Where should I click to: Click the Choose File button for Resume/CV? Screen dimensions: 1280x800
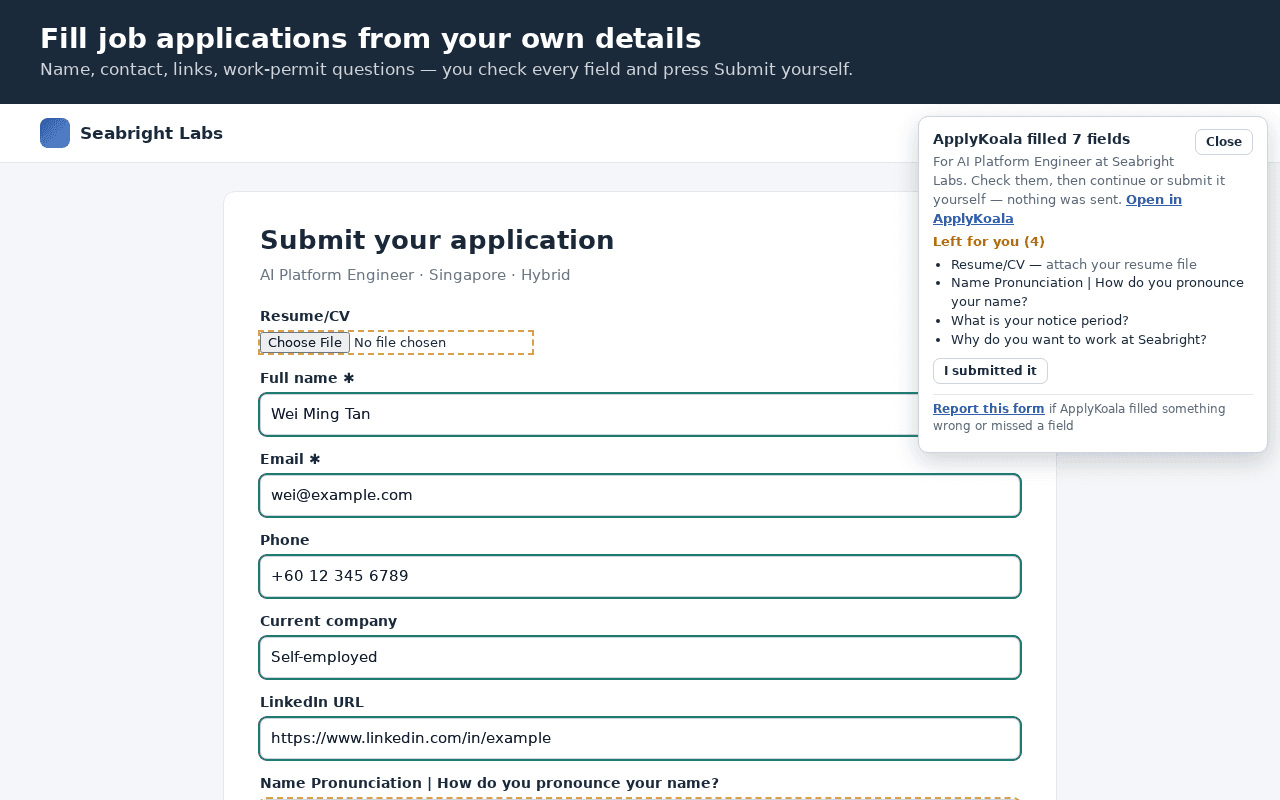point(305,343)
